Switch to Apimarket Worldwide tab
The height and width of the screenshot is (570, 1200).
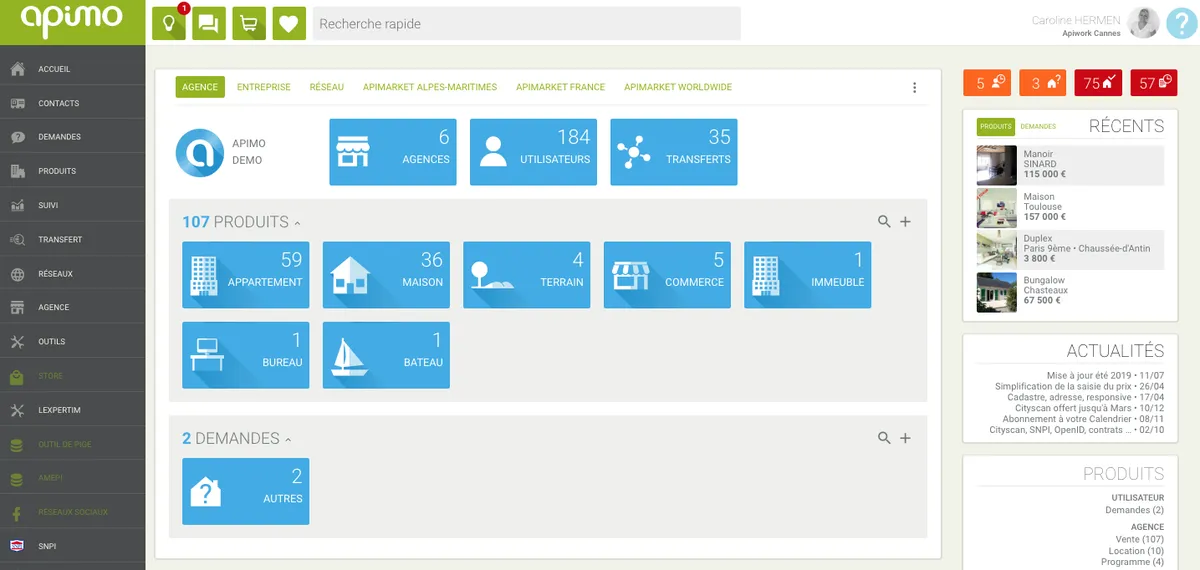(x=678, y=87)
